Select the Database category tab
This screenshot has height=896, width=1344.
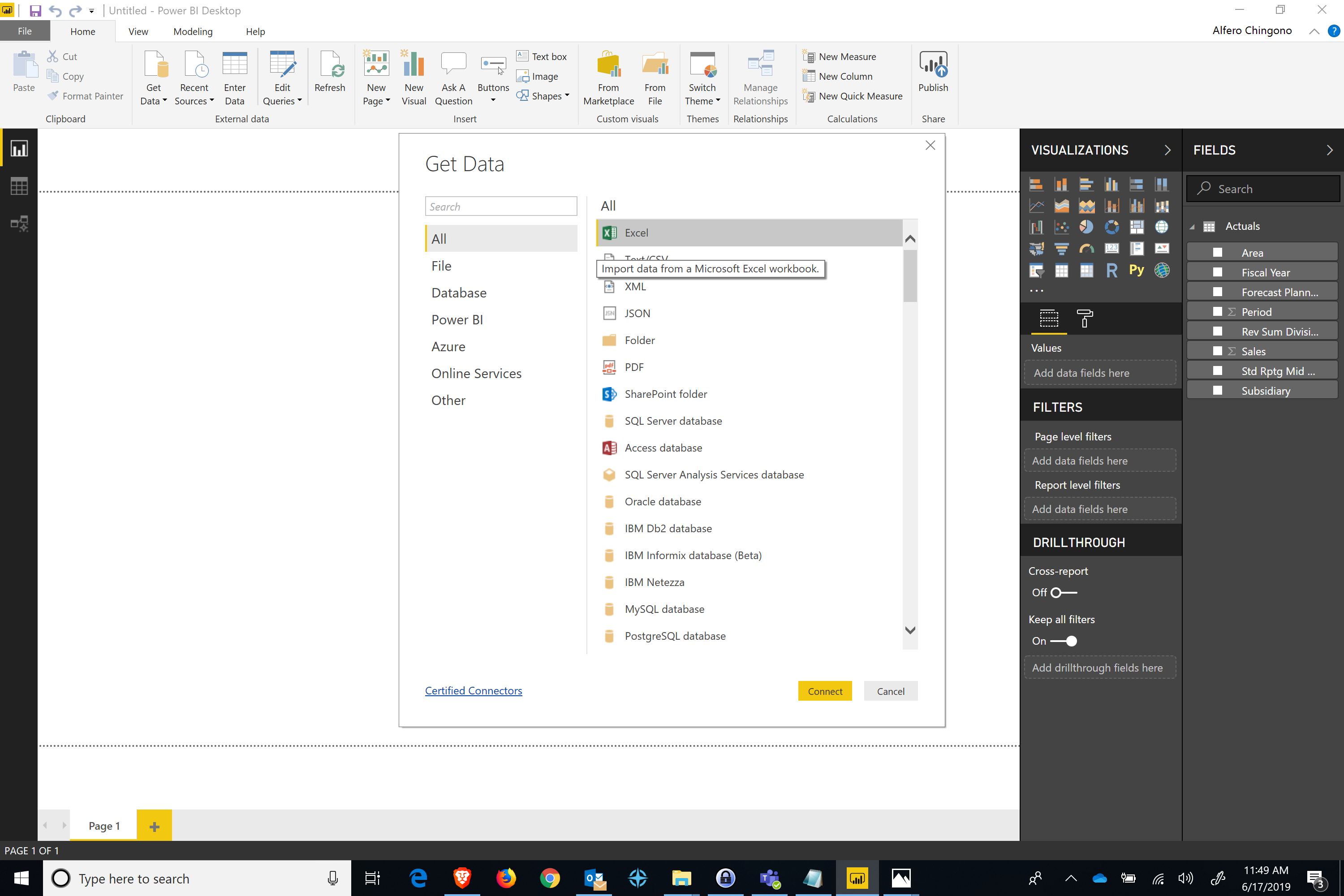coord(458,292)
